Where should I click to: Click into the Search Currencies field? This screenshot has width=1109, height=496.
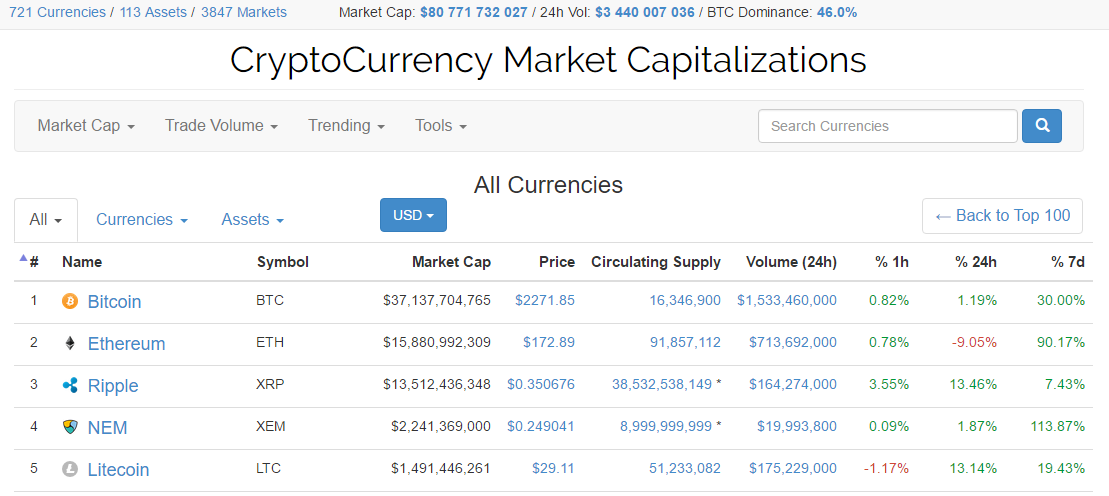pyautogui.click(x=887, y=126)
